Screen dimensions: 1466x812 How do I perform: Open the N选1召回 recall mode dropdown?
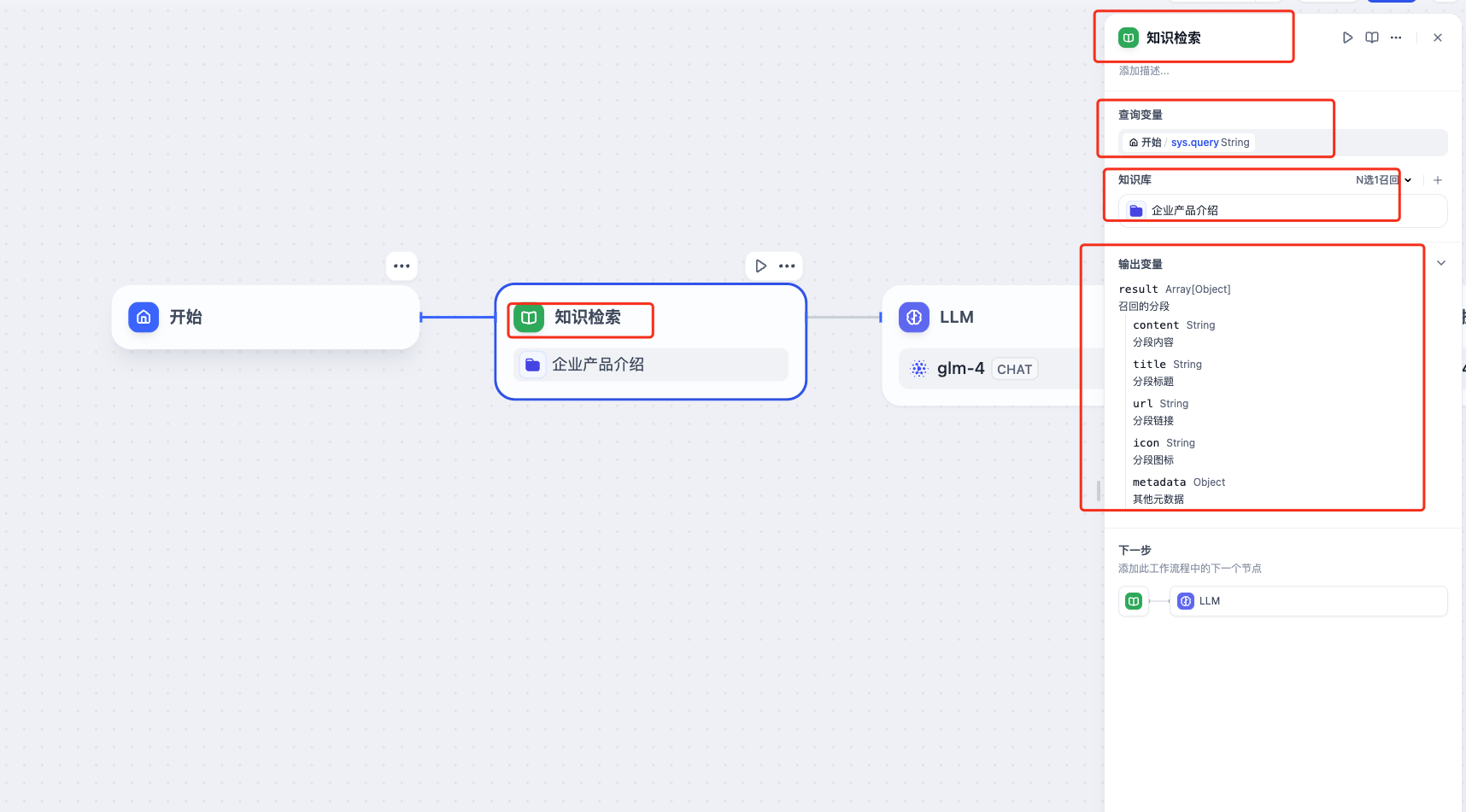click(1383, 180)
